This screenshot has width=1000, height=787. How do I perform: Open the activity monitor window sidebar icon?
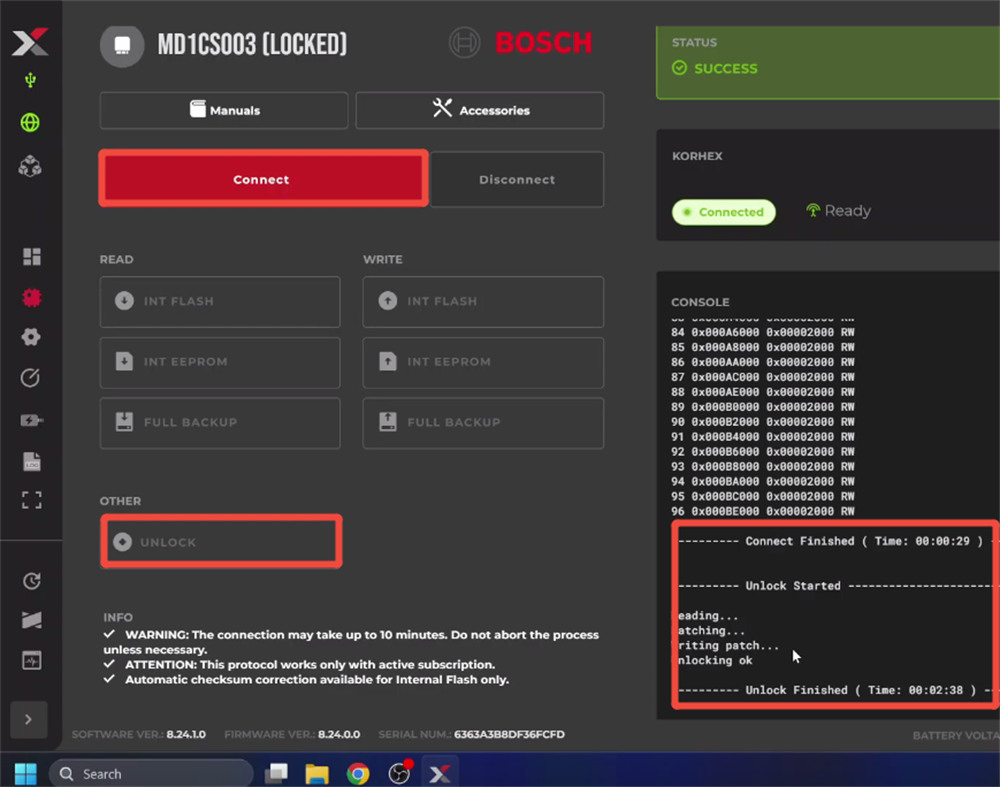[x=31, y=660]
